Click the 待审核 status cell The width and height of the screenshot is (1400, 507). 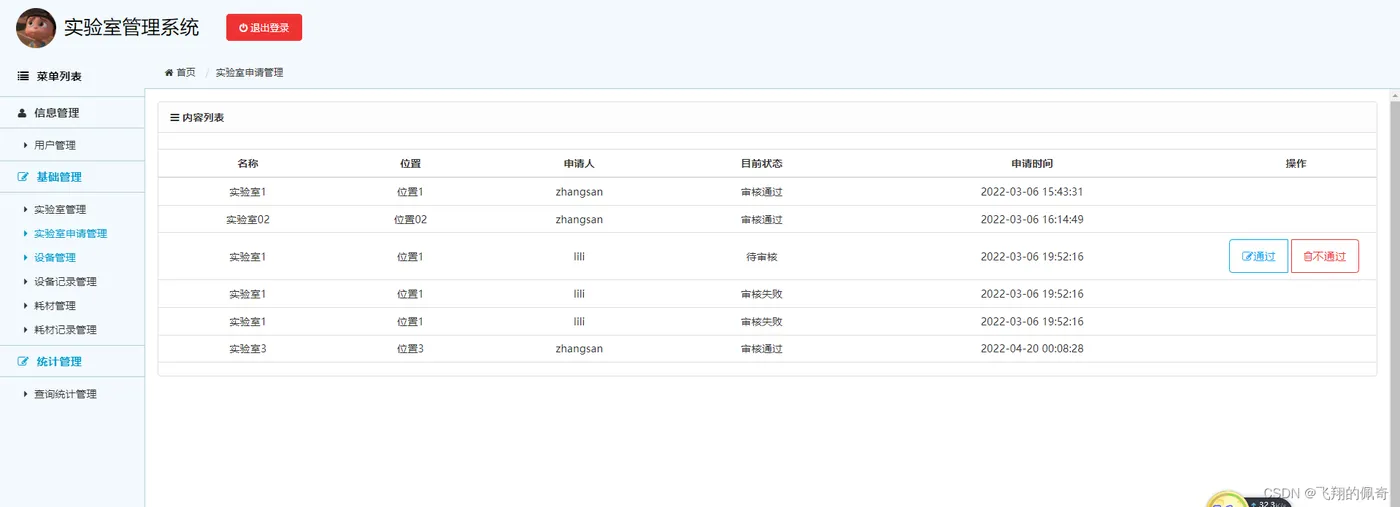click(x=761, y=257)
